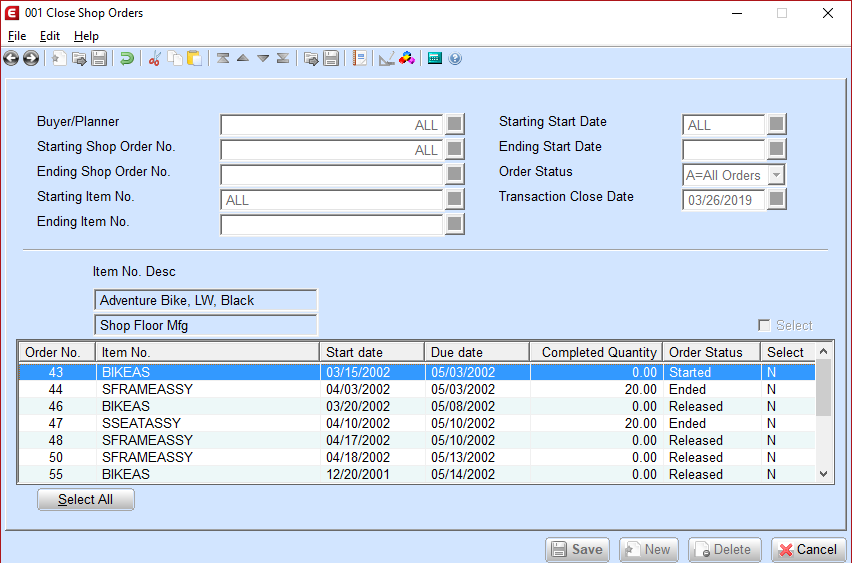Click the Select All button
852x563 pixels.
tap(86, 499)
